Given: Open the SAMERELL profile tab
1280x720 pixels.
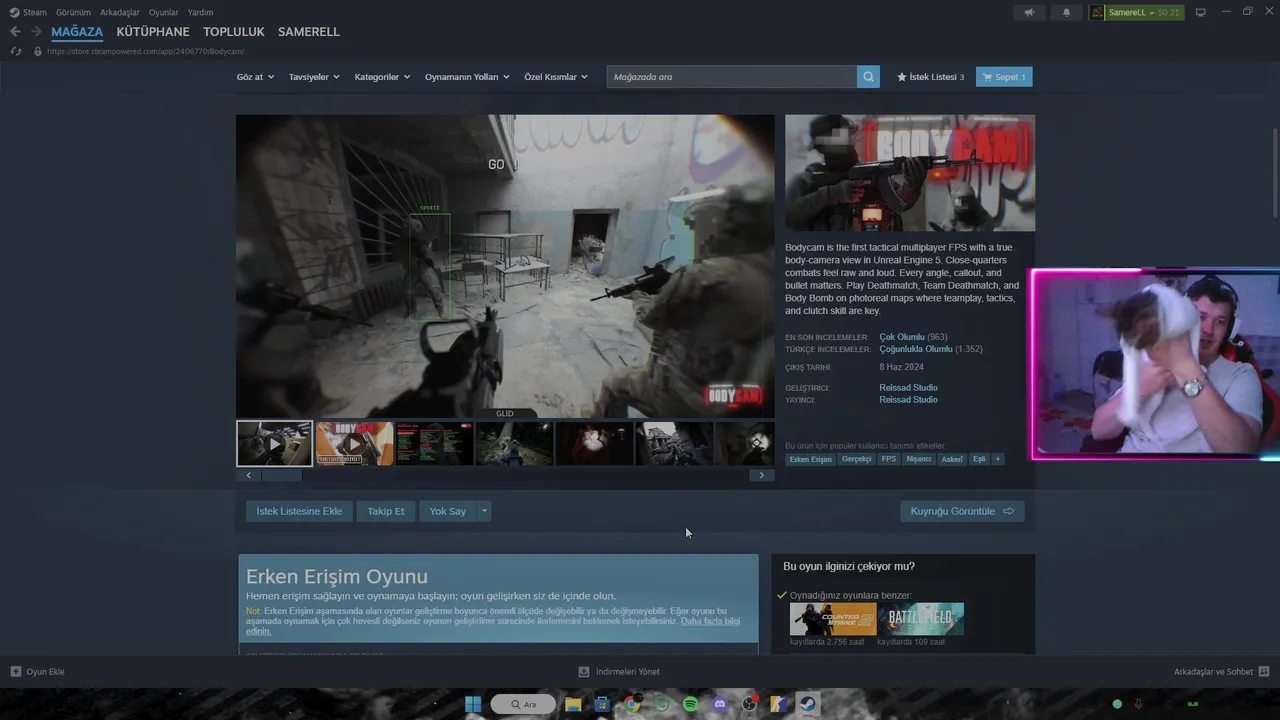Looking at the screenshot, I should [309, 32].
